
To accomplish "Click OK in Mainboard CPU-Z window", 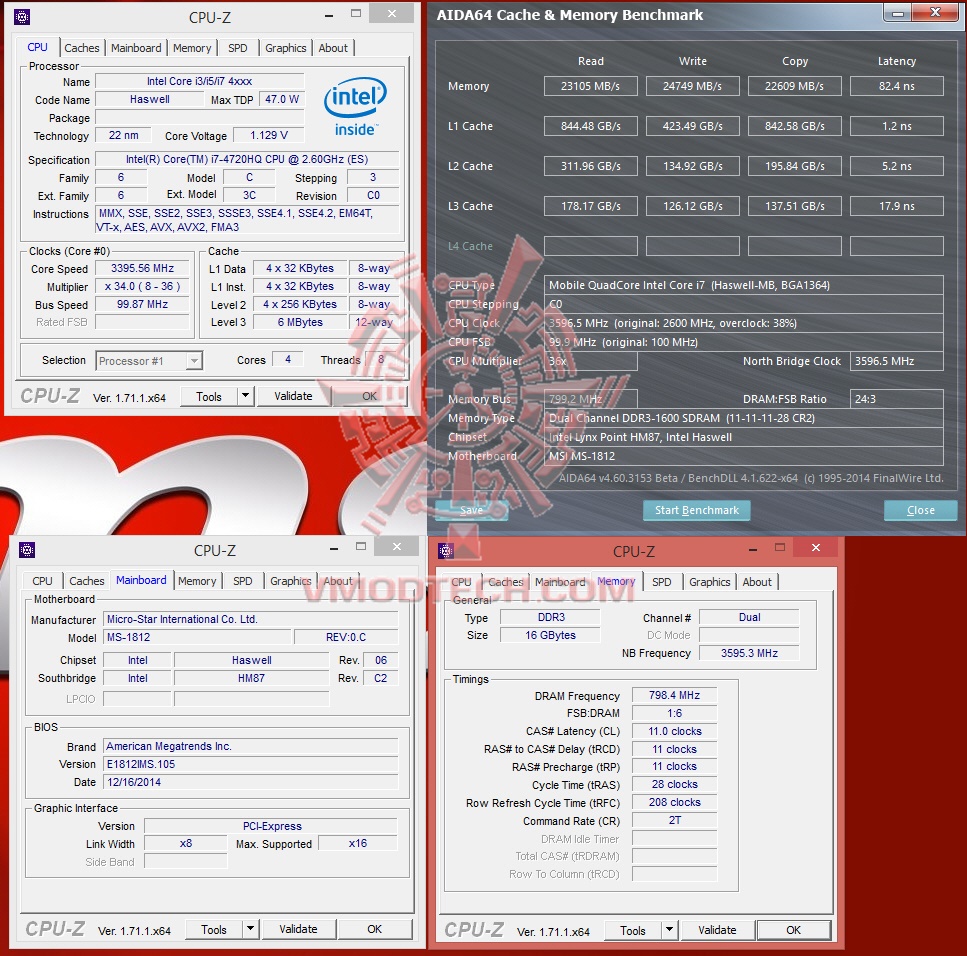I will tap(375, 929).
